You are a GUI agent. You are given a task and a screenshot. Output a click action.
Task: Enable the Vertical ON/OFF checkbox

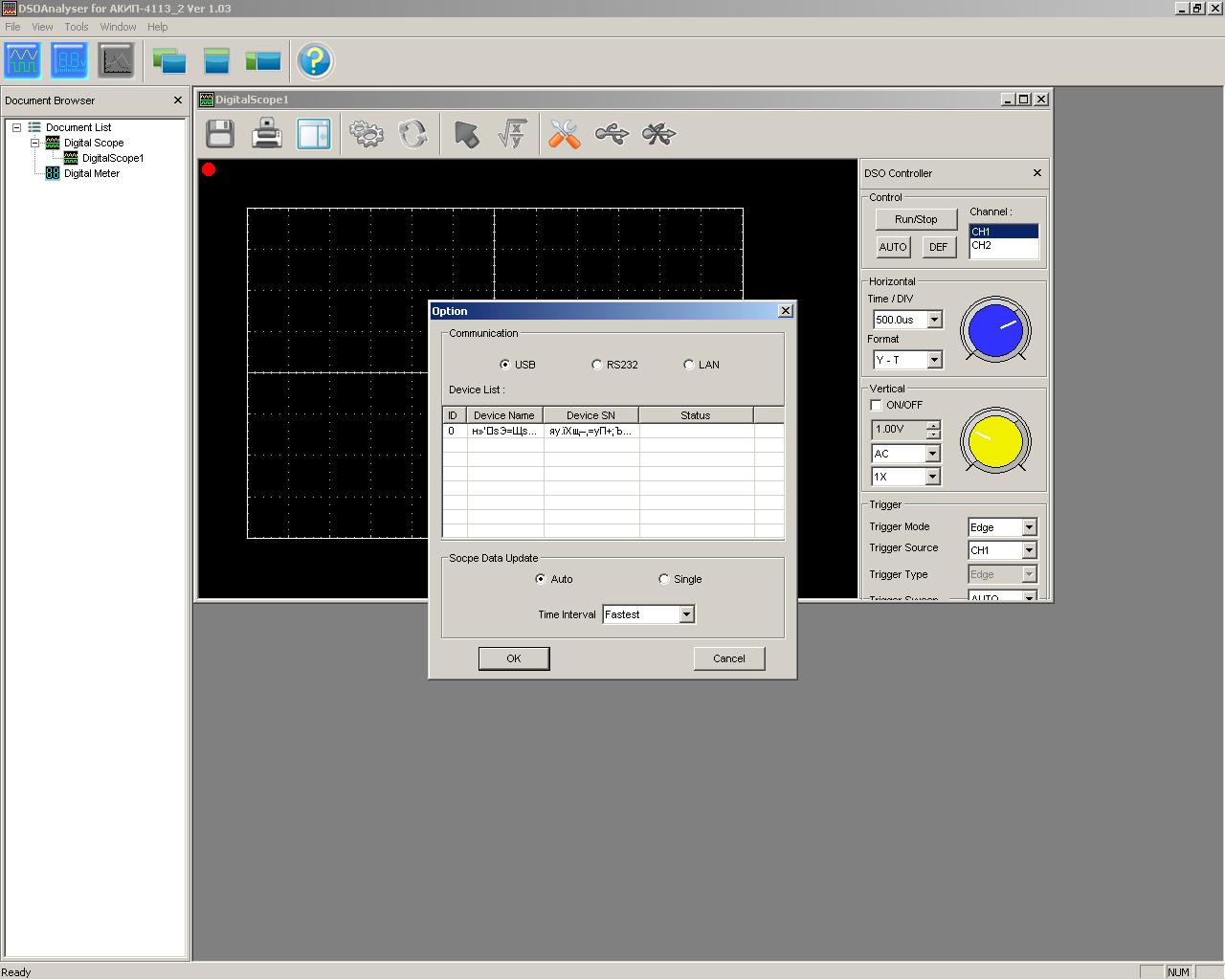[x=876, y=405]
